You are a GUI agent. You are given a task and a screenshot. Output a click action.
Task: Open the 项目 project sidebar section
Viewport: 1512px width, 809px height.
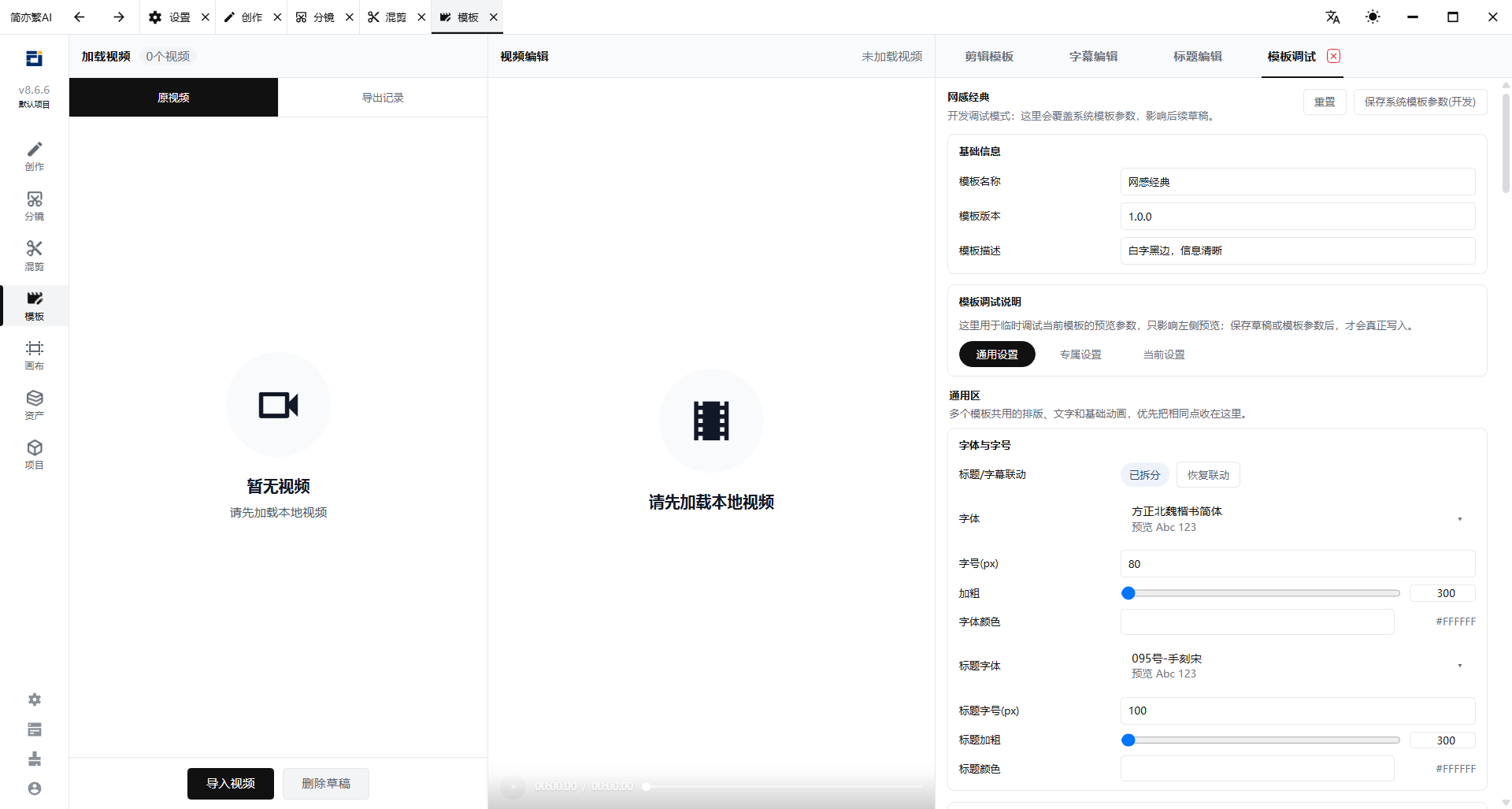coord(34,455)
